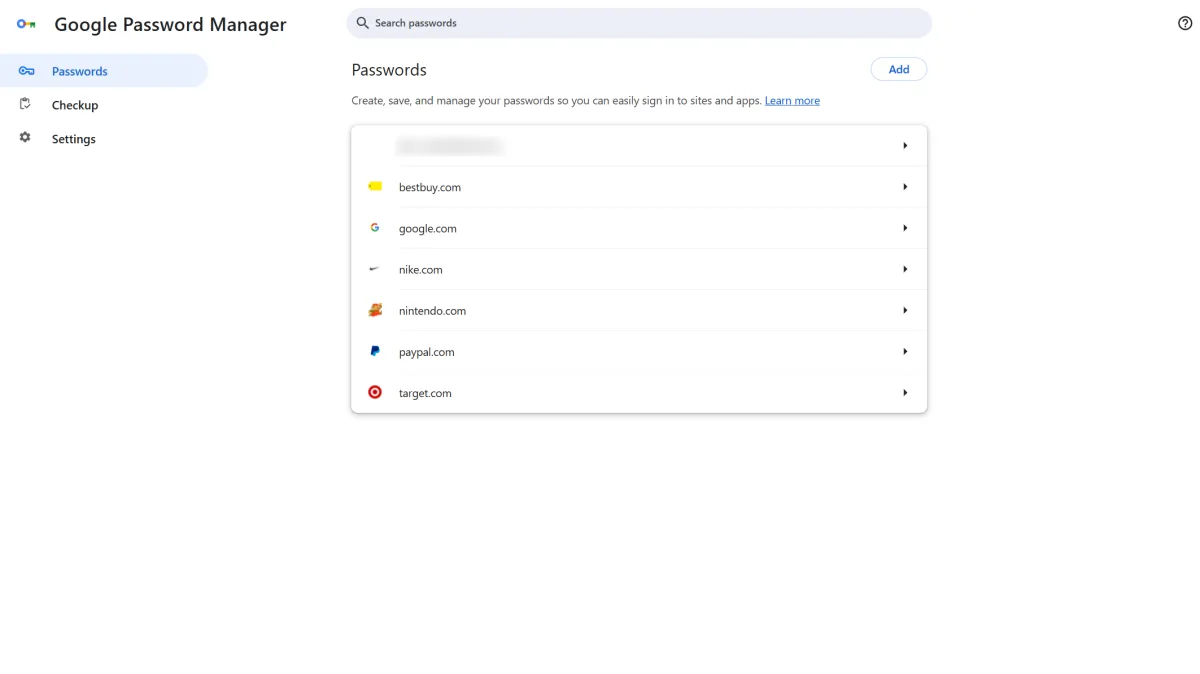The height and width of the screenshot is (674, 1200).
Task: Click the Nike swoosh favicon
Action: [x=375, y=270]
